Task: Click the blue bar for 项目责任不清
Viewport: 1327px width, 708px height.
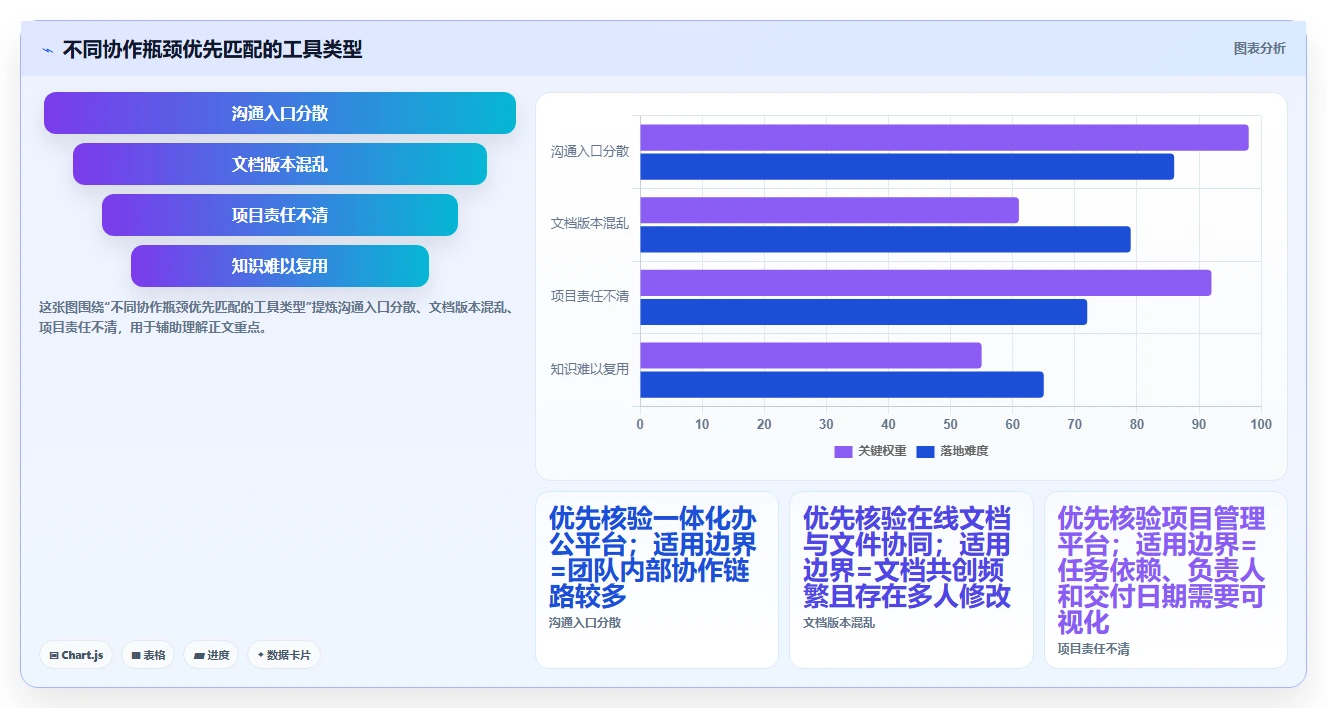Action: pyautogui.click(x=863, y=312)
